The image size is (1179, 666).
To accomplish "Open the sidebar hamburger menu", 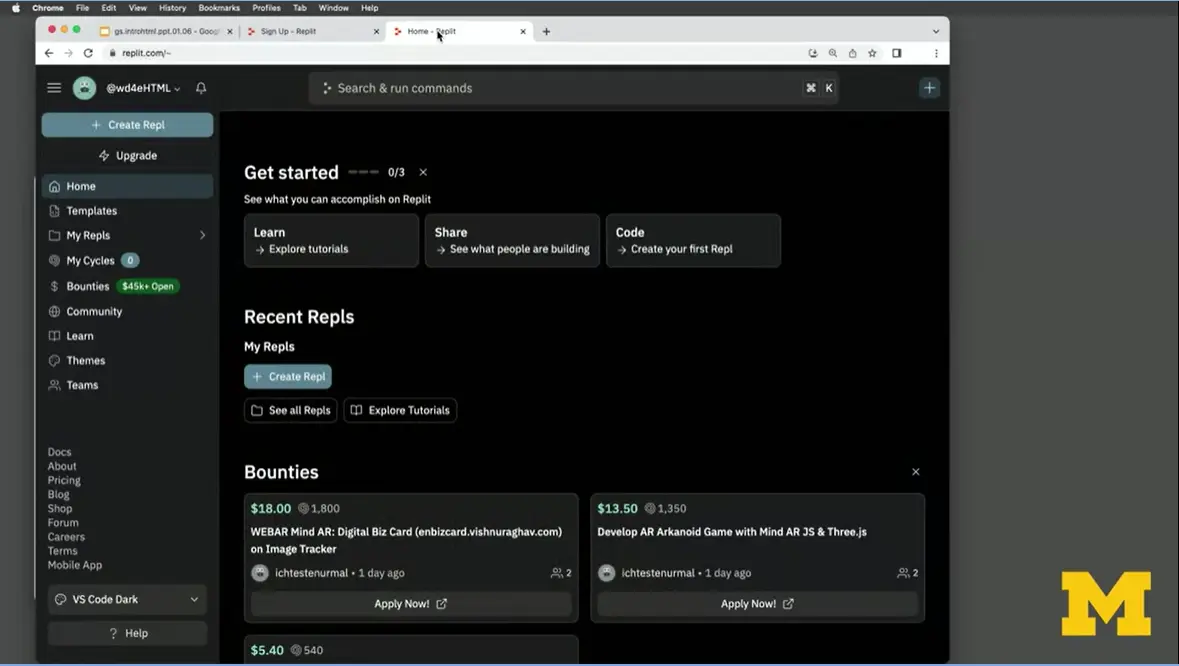I will pos(54,87).
